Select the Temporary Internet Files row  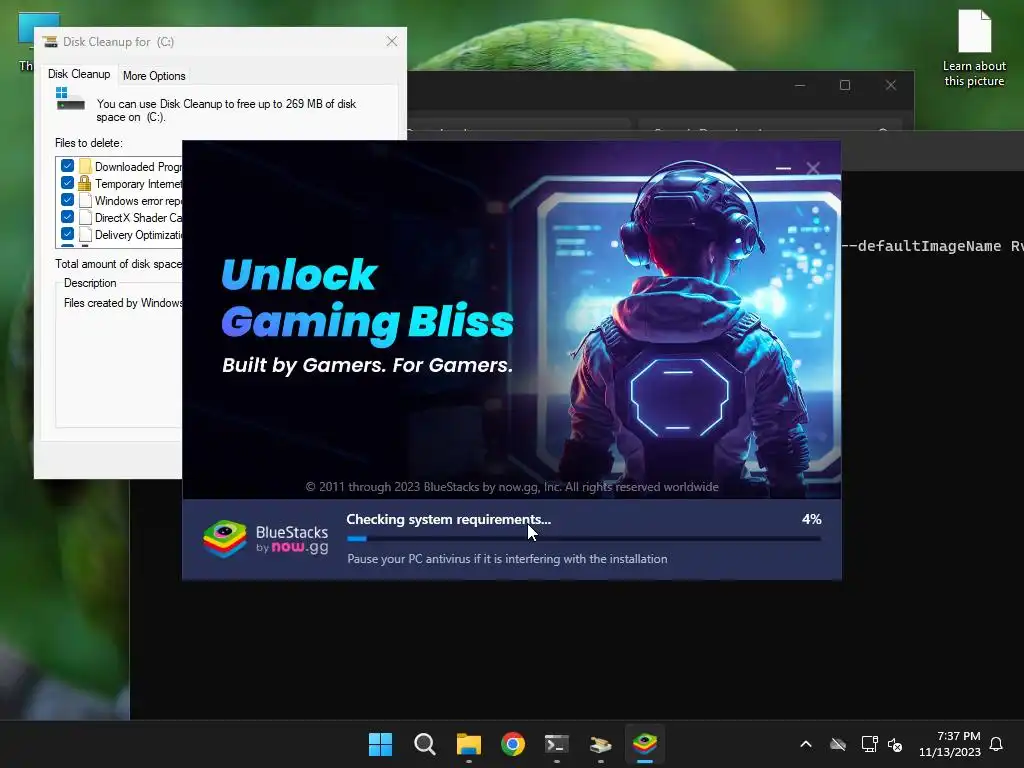120,184
